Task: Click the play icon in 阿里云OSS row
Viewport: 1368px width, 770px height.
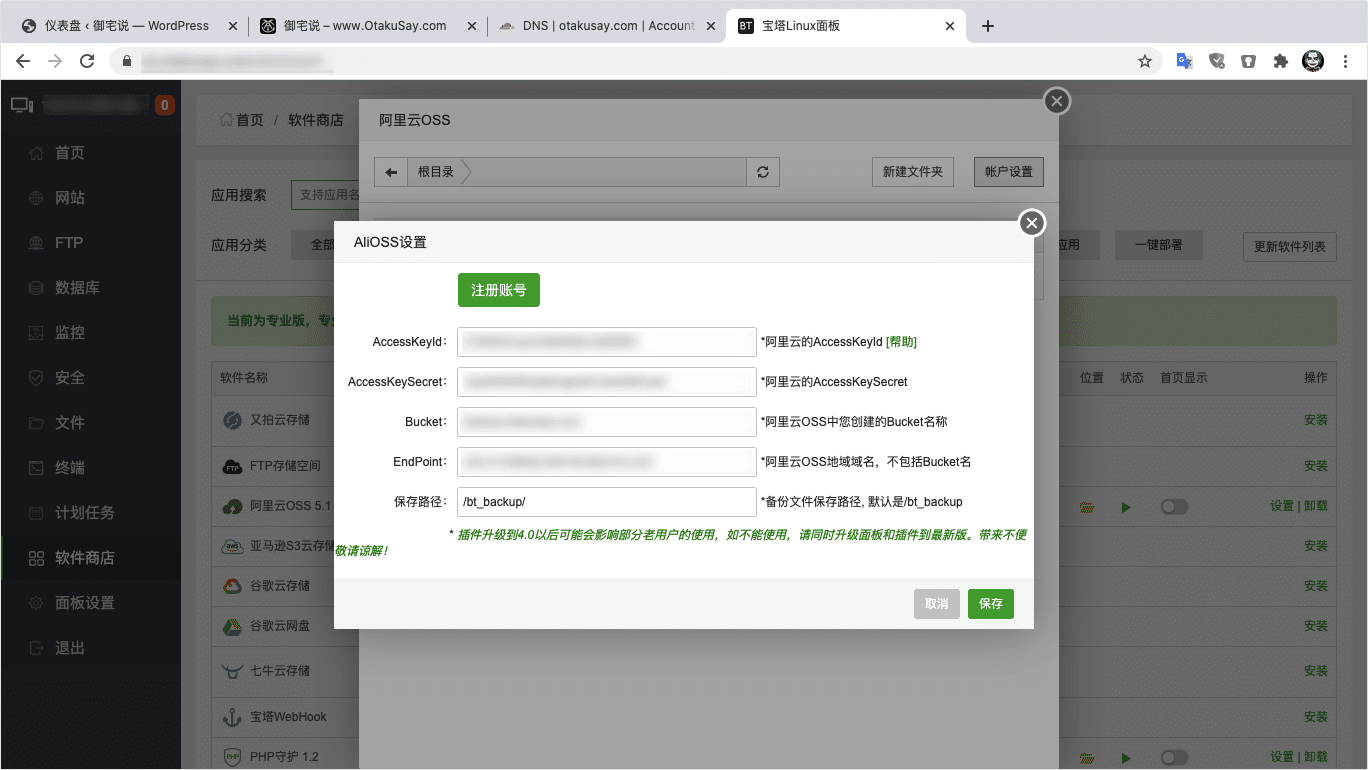Action: pos(1126,508)
